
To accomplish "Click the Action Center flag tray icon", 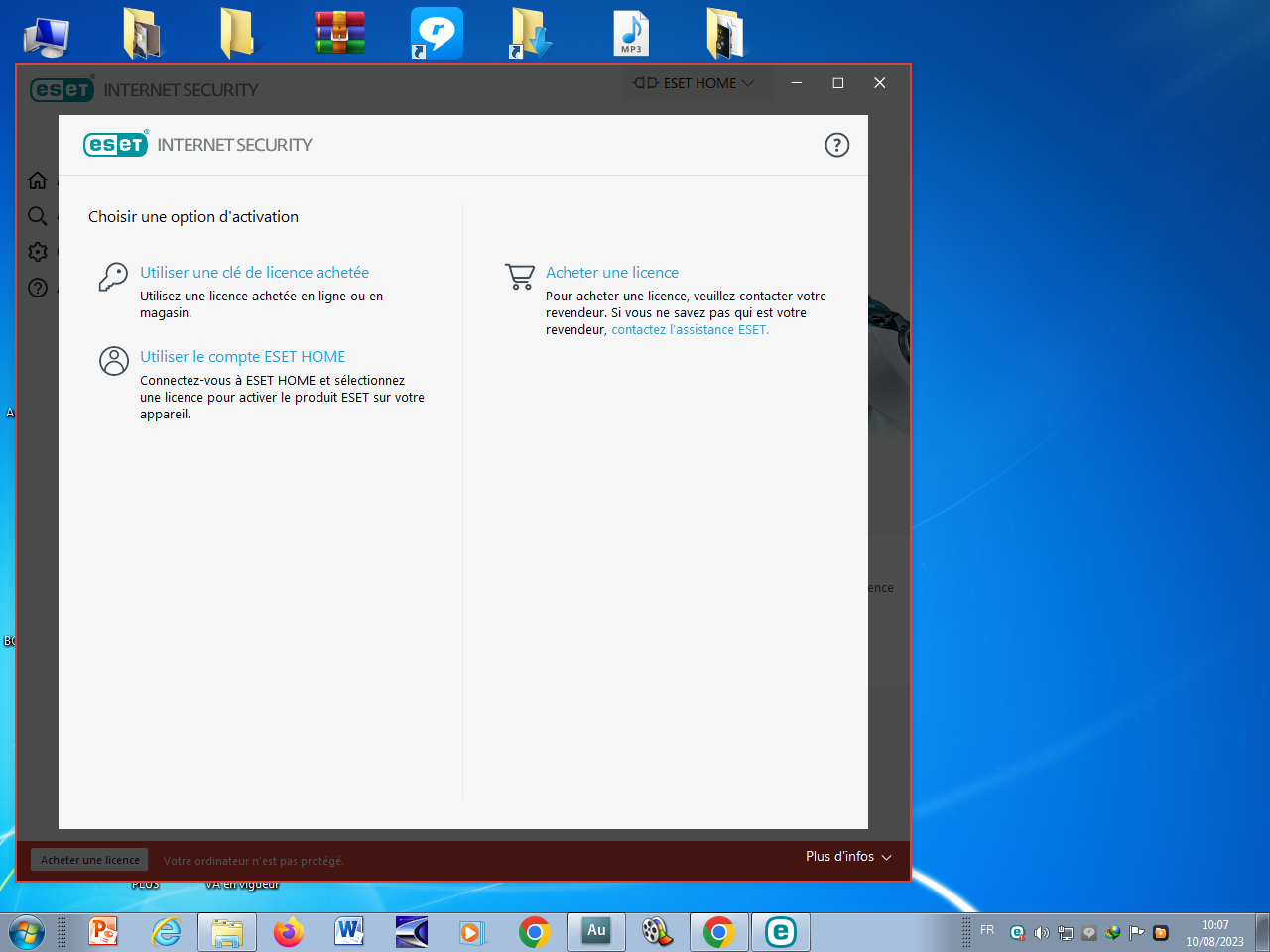I will coord(1137,933).
